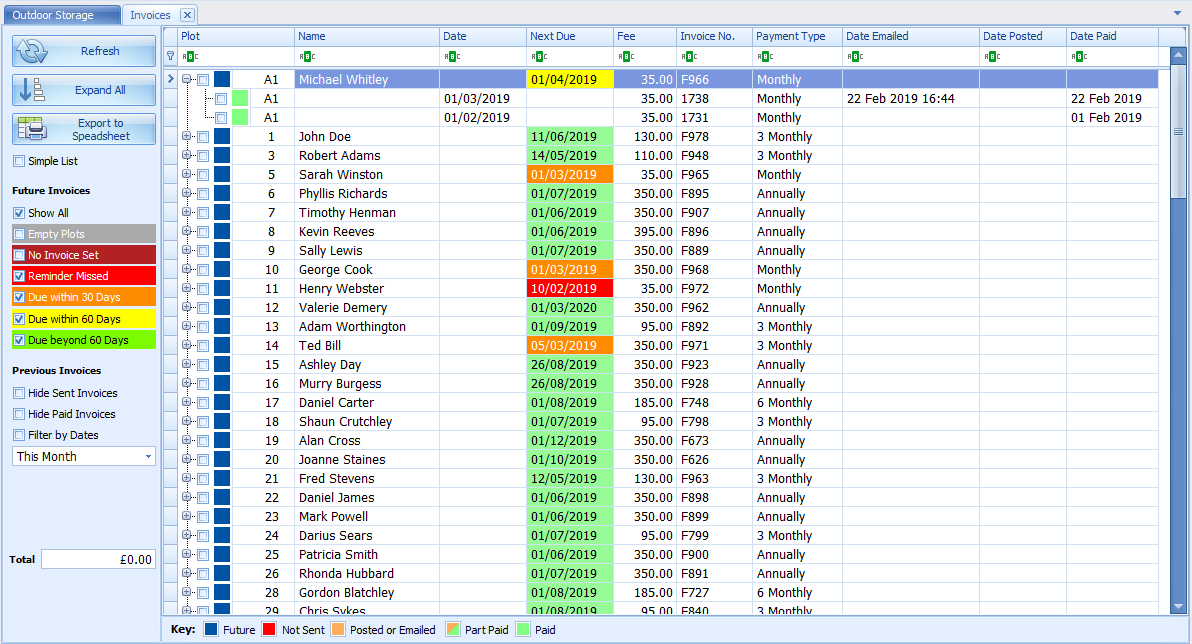The width and height of the screenshot is (1192, 644).
Task: Click the filter icon under Date Paid column
Action: coord(1078,57)
